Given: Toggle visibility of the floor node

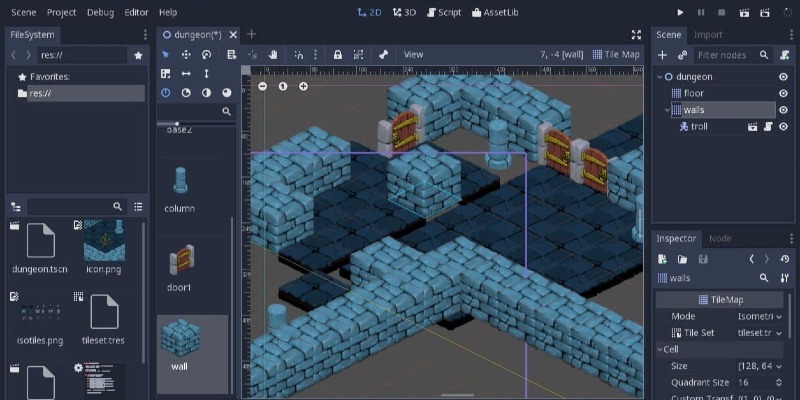Looking at the screenshot, I should [x=783, y=93].
